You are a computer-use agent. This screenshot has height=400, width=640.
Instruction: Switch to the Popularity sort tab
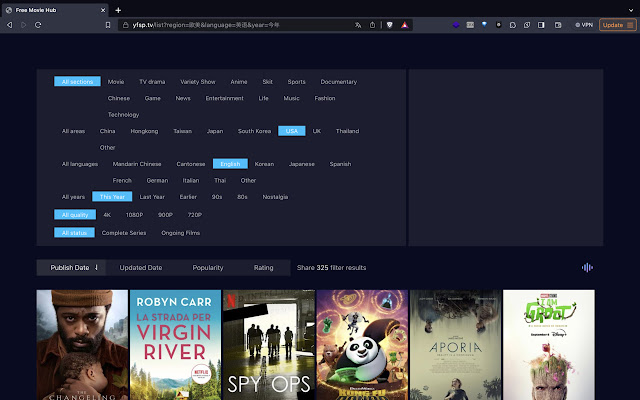(208, 268)
